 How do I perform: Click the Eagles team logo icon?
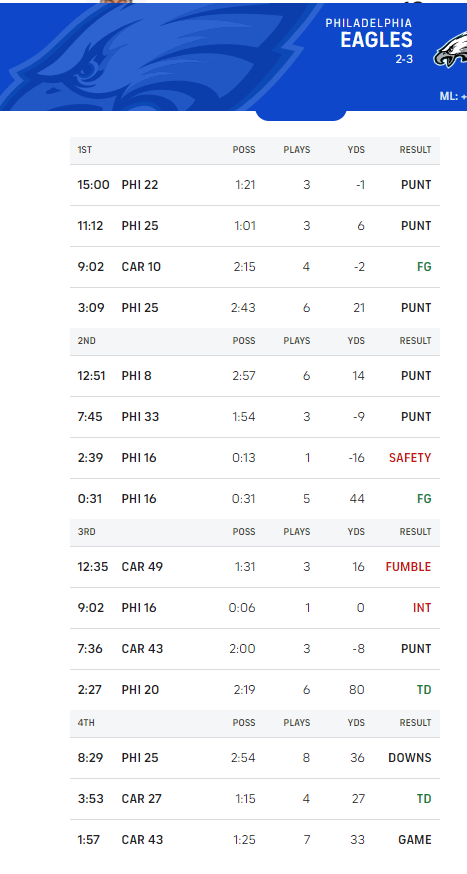(450, 50)
